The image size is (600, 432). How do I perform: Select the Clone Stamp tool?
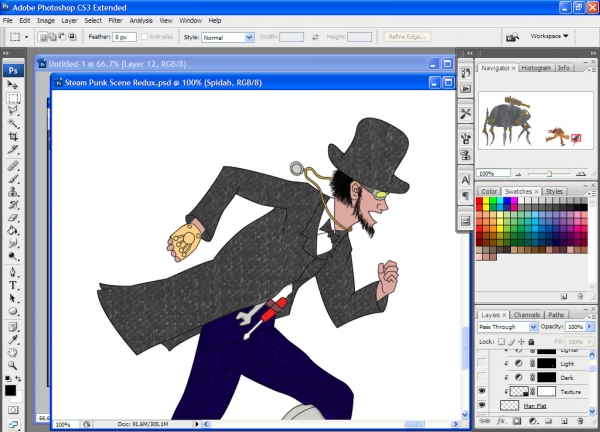(13, 191)
